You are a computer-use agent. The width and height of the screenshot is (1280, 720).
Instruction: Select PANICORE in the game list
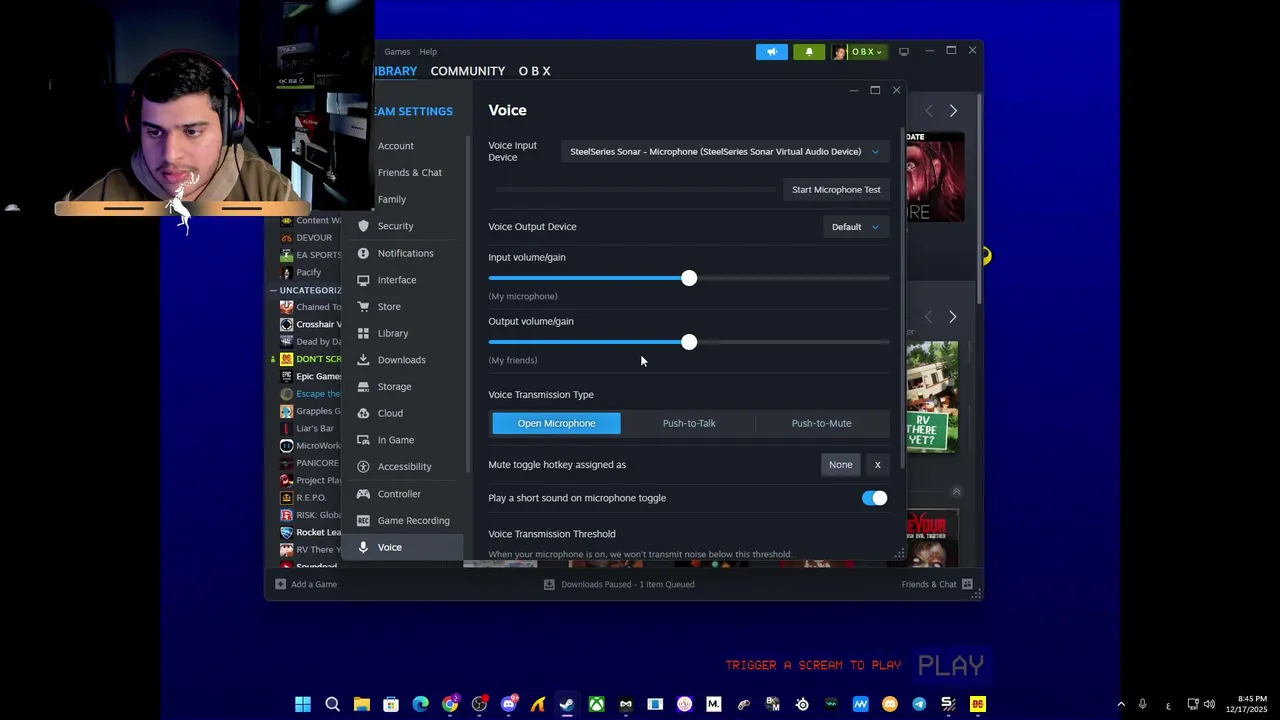coord(316,463)
